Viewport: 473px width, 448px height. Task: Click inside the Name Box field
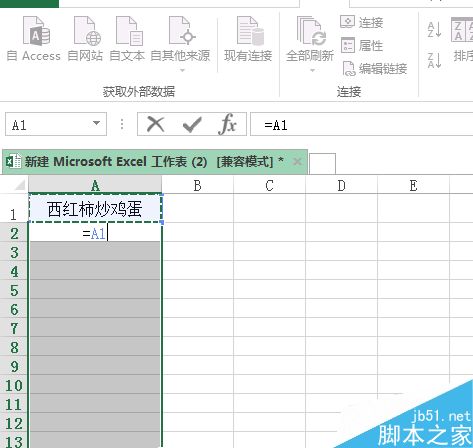[x=47, y=124]
